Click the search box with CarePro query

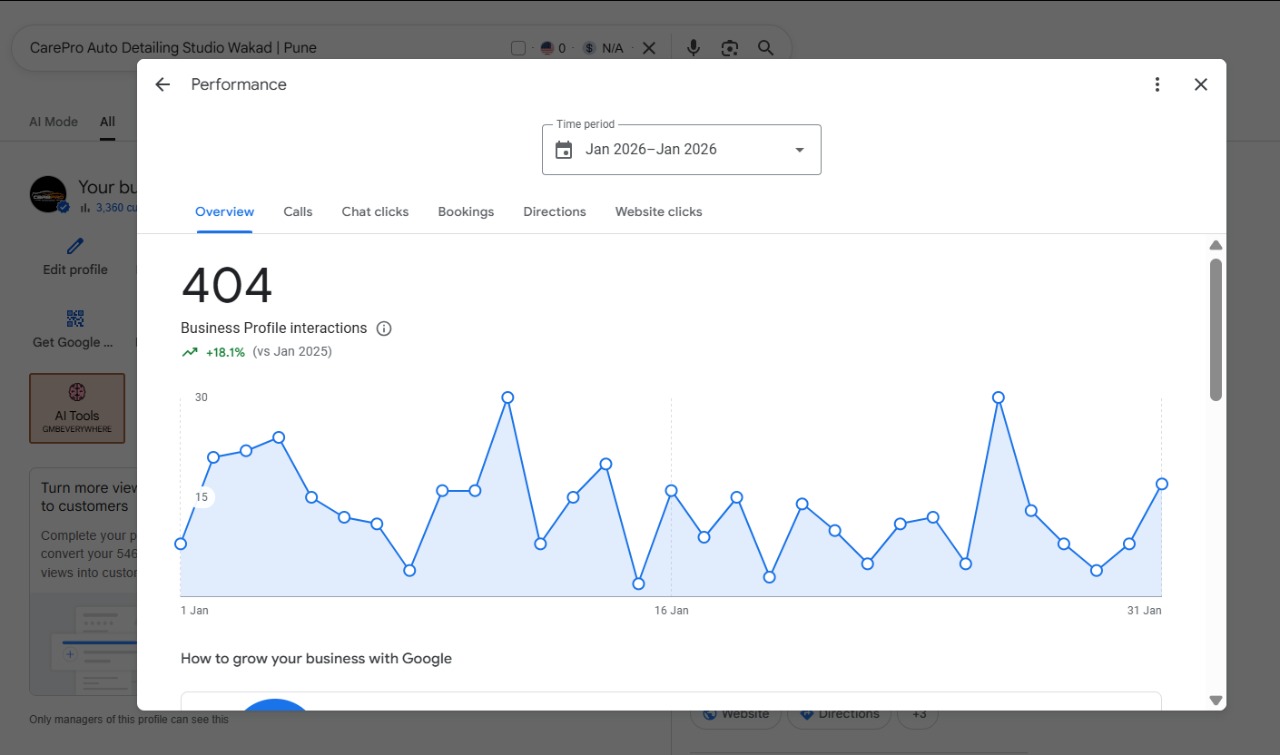[265, 48]
